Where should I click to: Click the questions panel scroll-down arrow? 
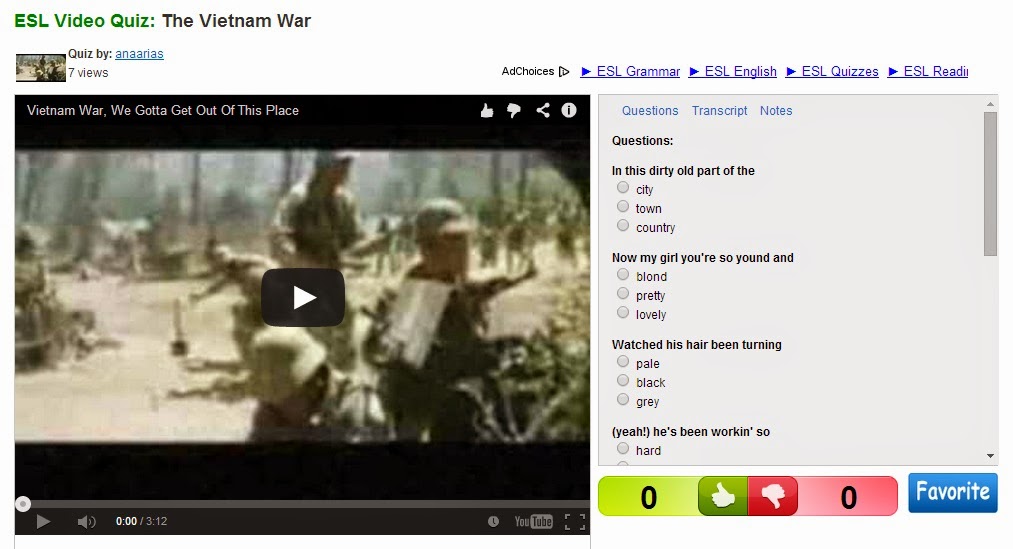[x=990, y=456]
